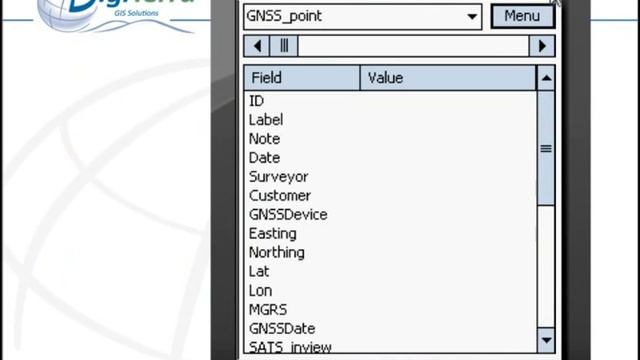
Task: Select the GNSSDevice field row
Action: (391, 215)
